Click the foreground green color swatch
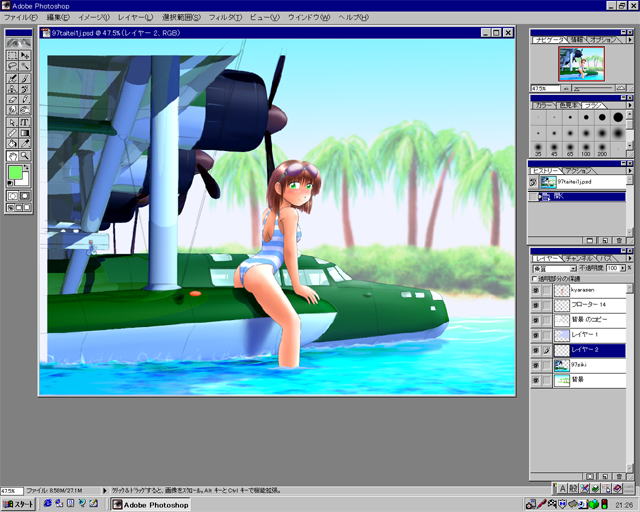The image size is (640, 512). tap(15, 172)
